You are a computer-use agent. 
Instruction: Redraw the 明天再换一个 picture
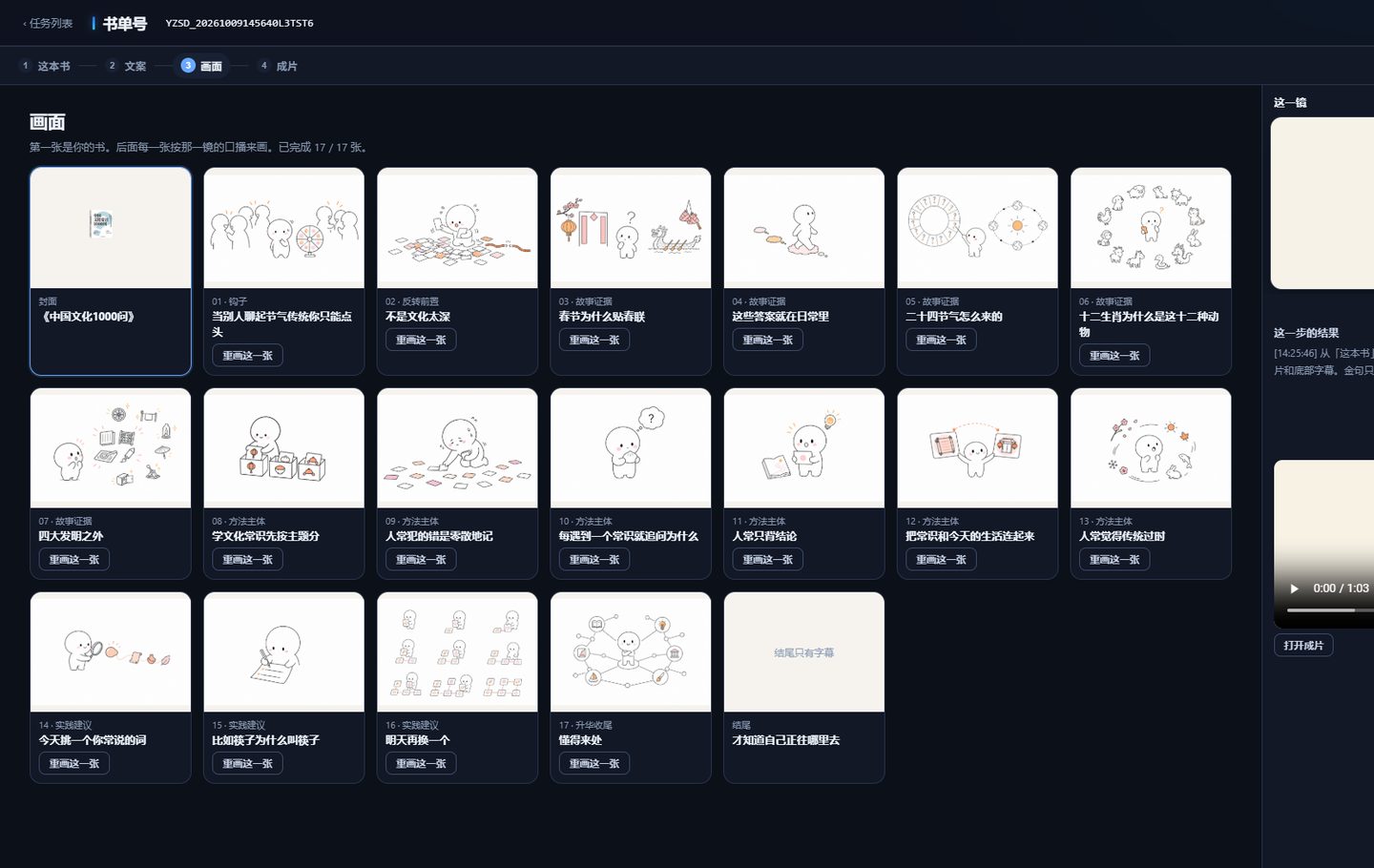coord(421,764)
